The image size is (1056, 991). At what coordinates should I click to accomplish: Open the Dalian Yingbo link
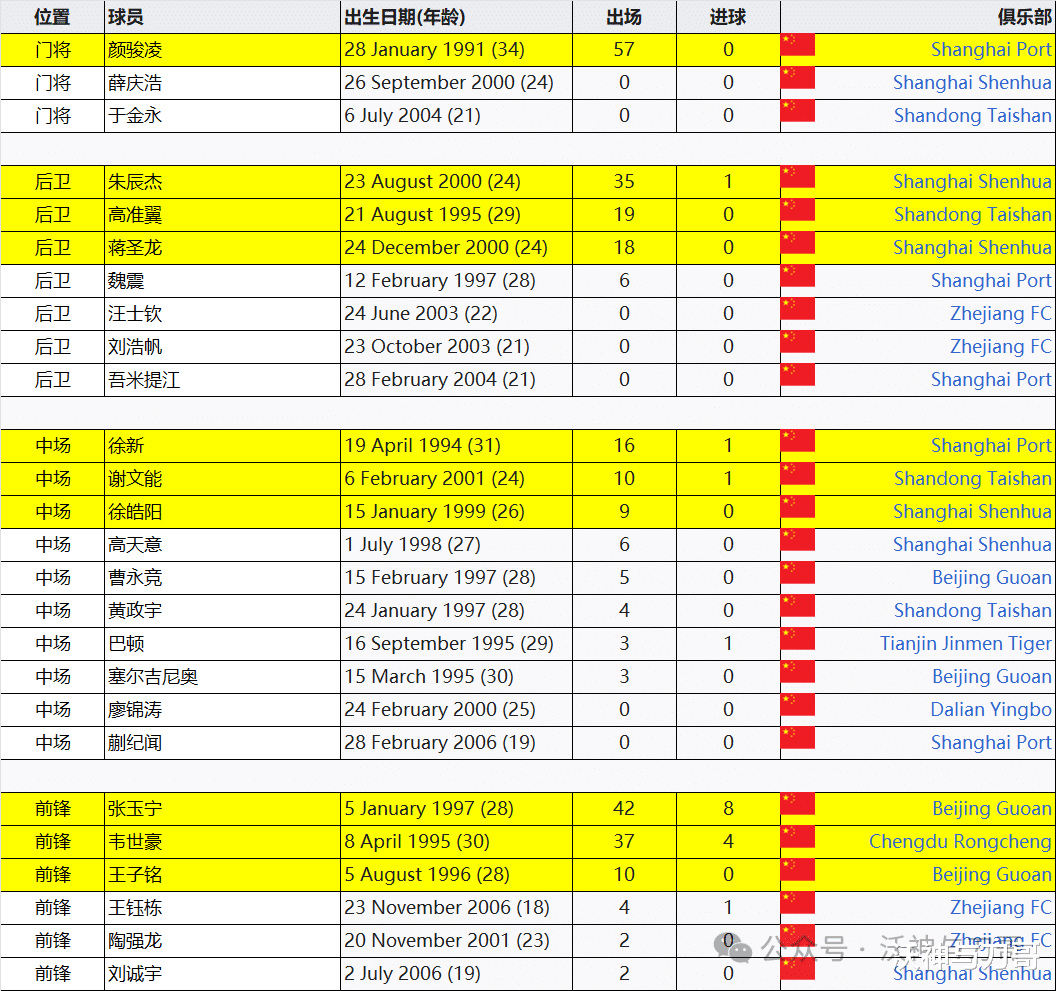tap(991, 710)
